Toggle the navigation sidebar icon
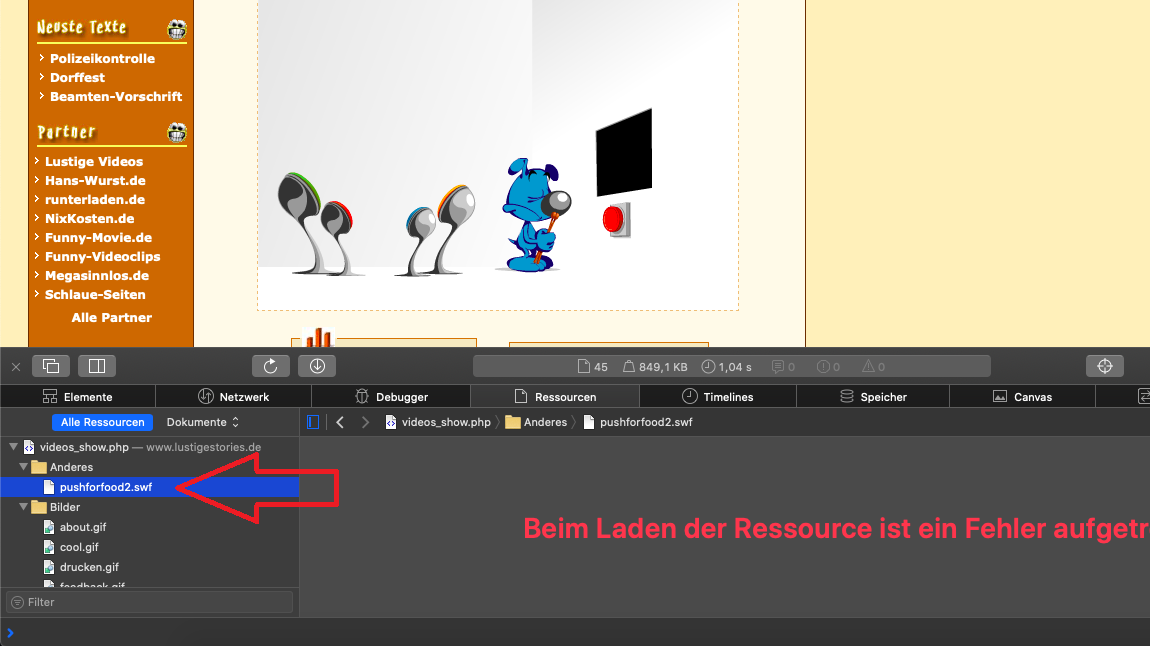 click(314, 422)
